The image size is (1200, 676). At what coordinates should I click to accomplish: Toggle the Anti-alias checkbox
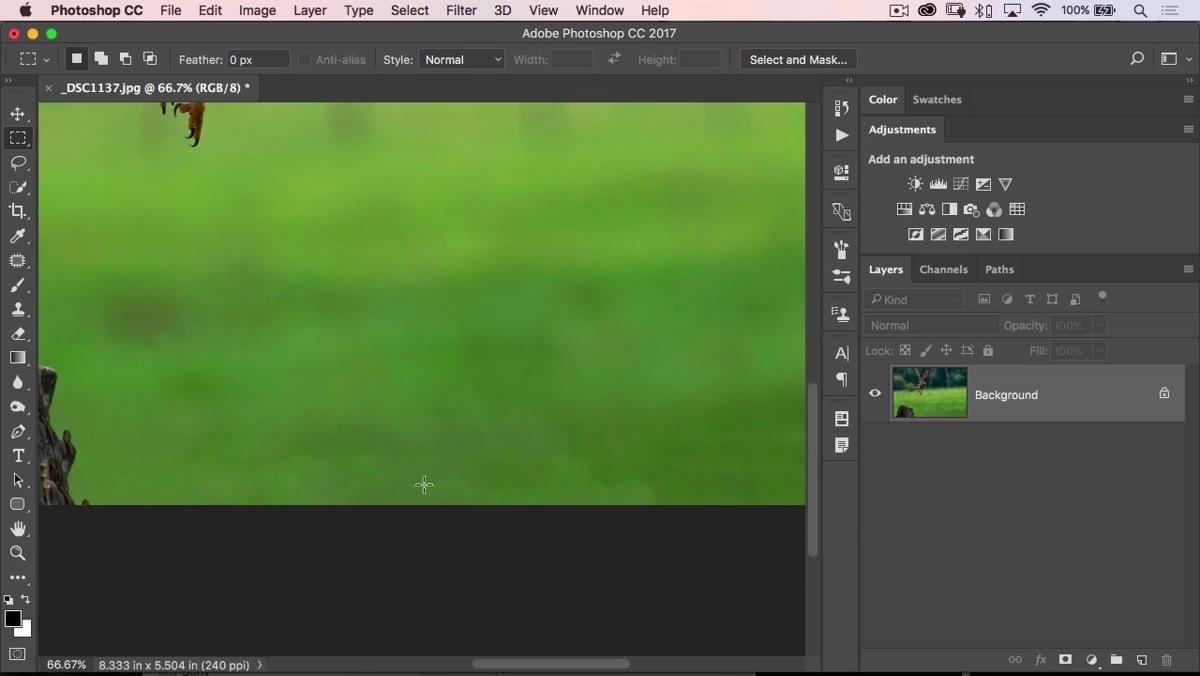coord(305,60)
